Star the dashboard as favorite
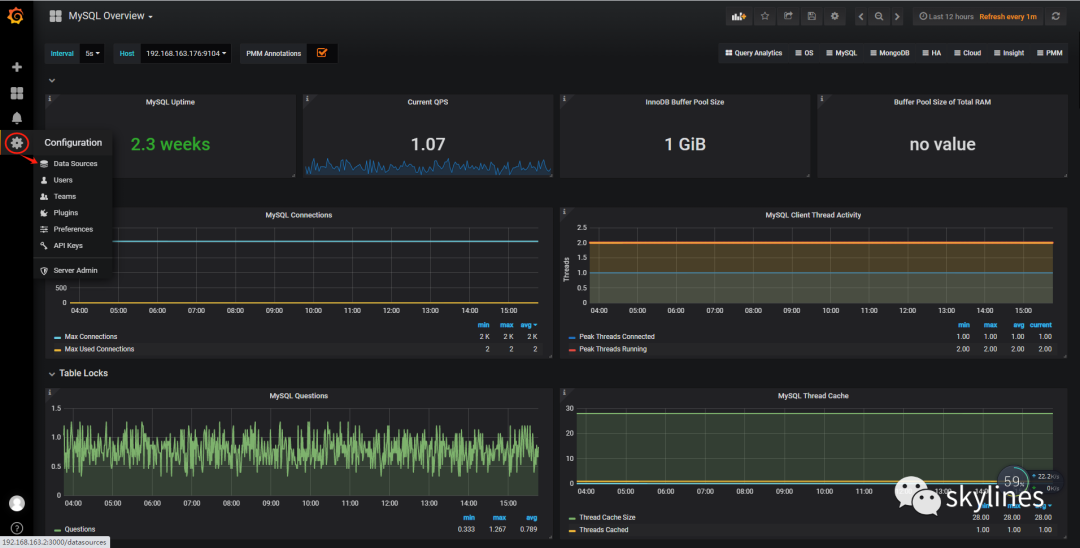 pos(765,16)
